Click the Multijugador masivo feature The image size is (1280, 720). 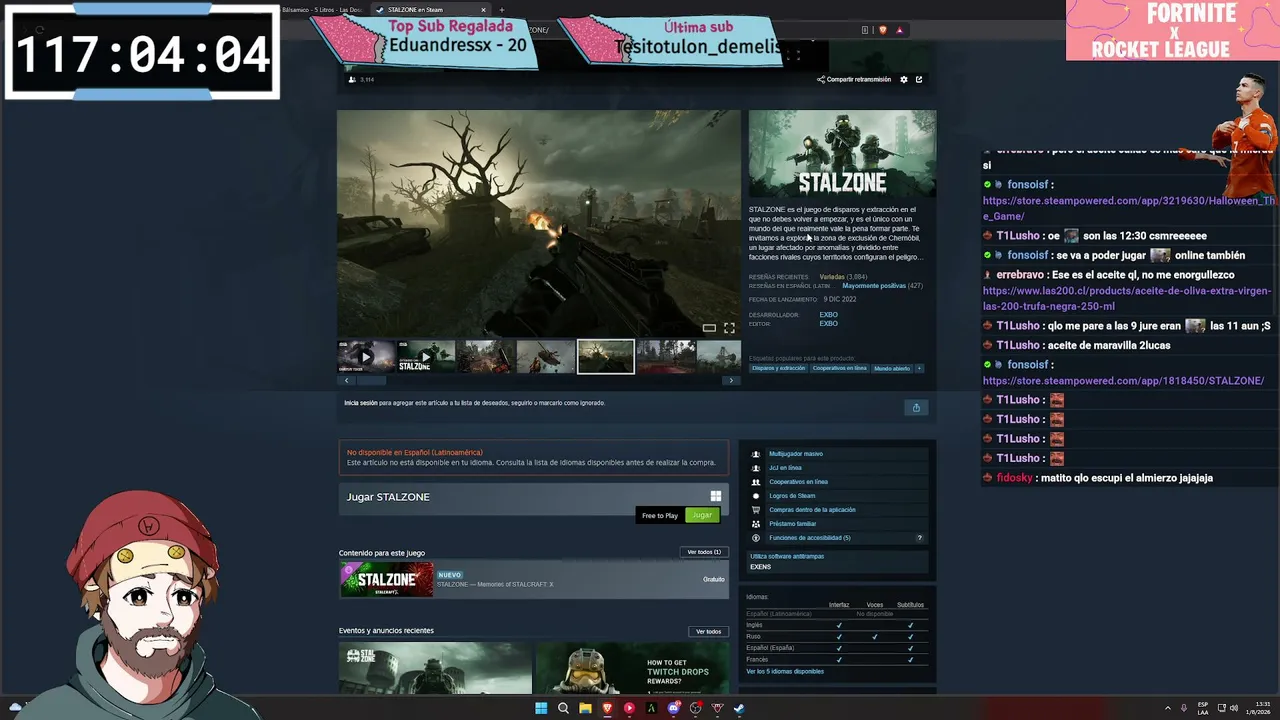pos(796,454)
